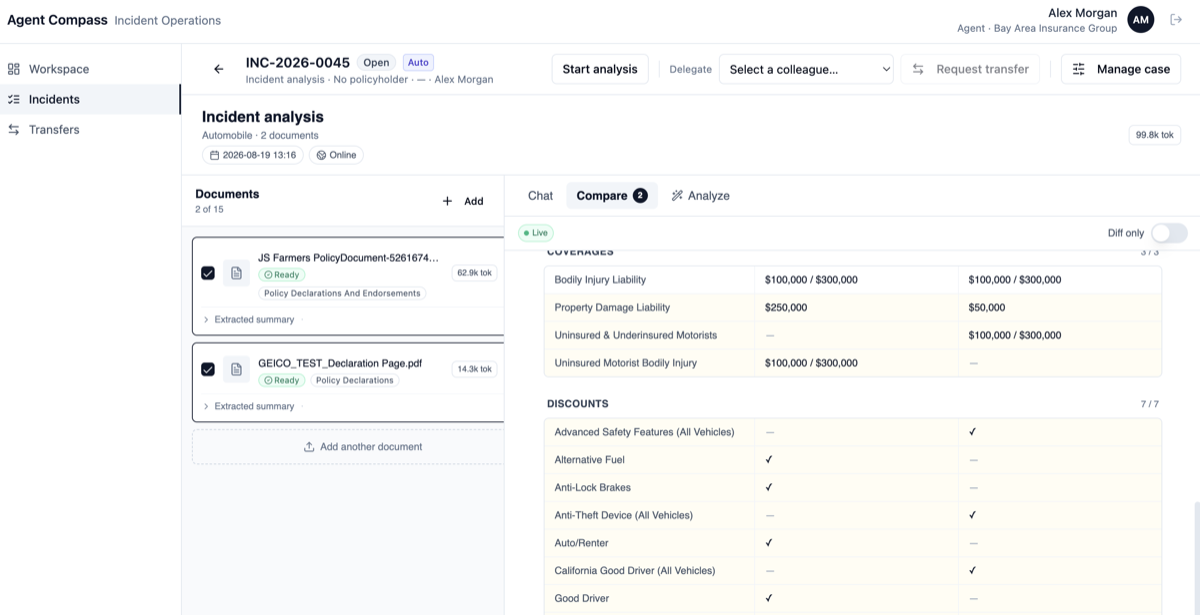The image size is (1200, 615).
Task: Click the Open status badge
Action: 376,62
